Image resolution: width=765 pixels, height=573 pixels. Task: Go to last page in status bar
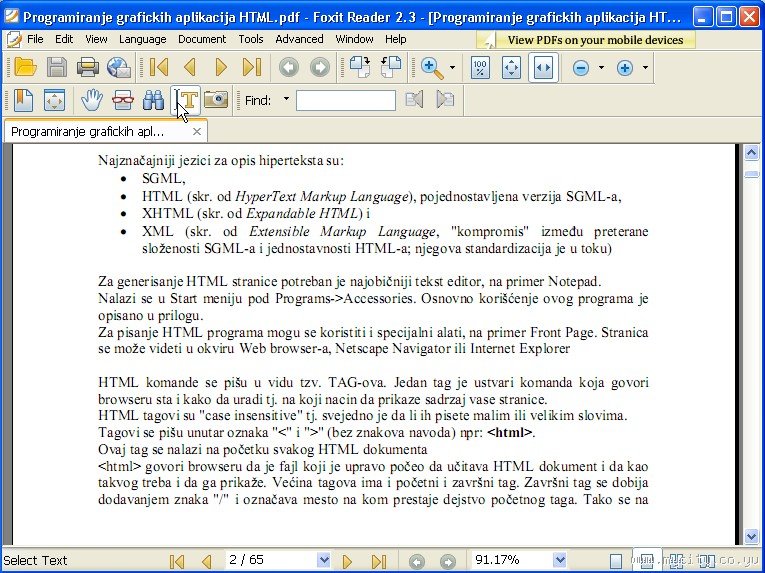379,561
